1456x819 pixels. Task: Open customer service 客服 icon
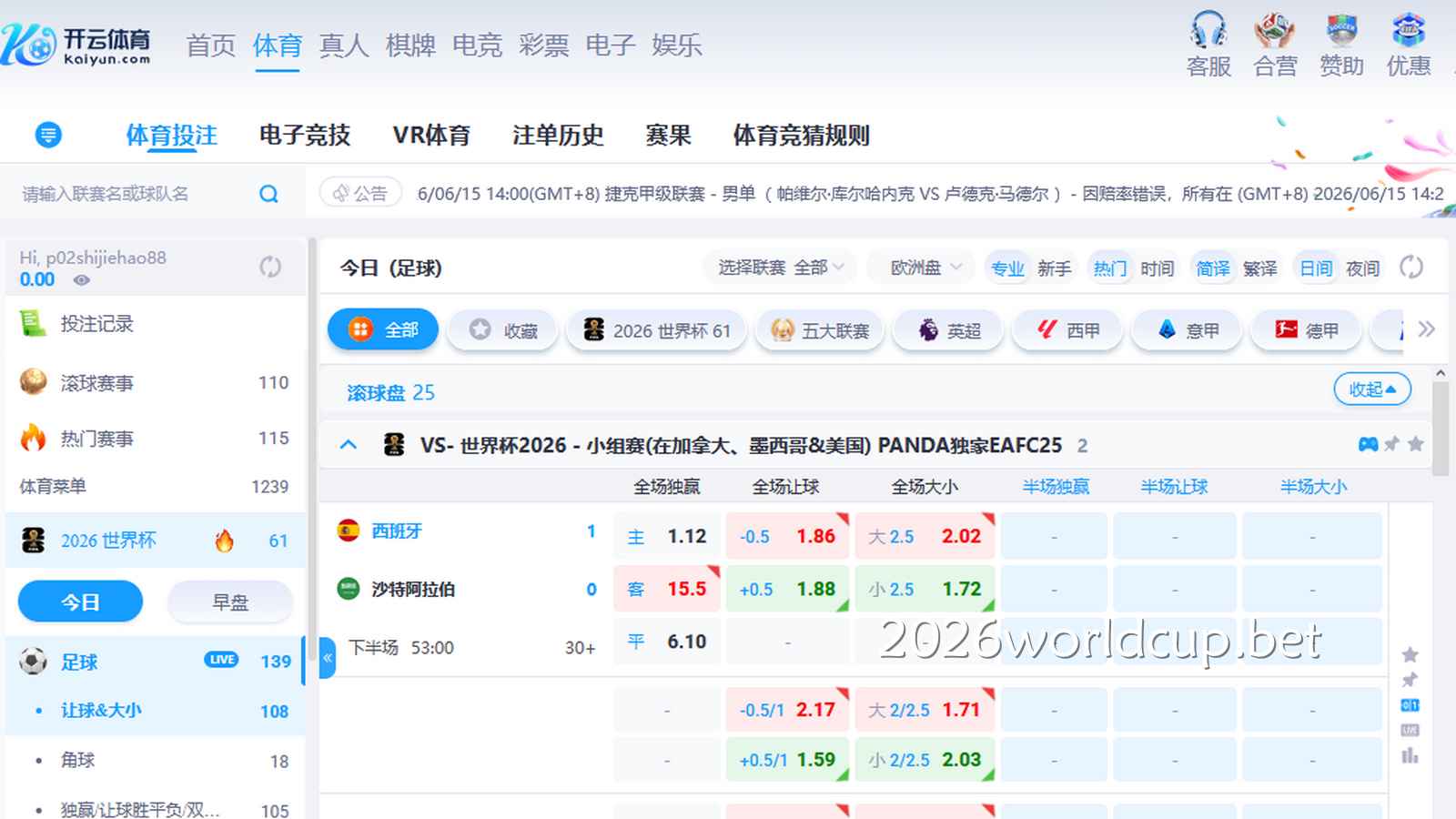[1208, 45]
